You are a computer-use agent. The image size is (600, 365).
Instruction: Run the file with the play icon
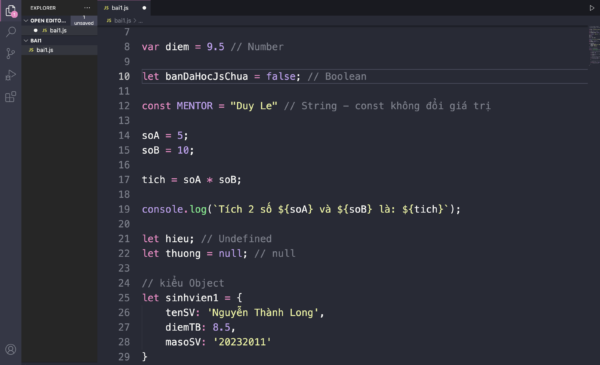point(592,8)
